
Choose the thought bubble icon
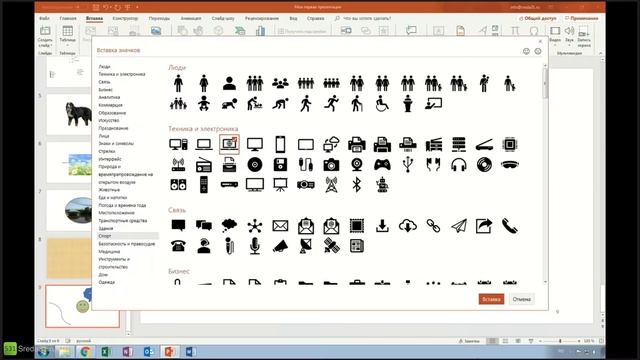tap(229, 226)
